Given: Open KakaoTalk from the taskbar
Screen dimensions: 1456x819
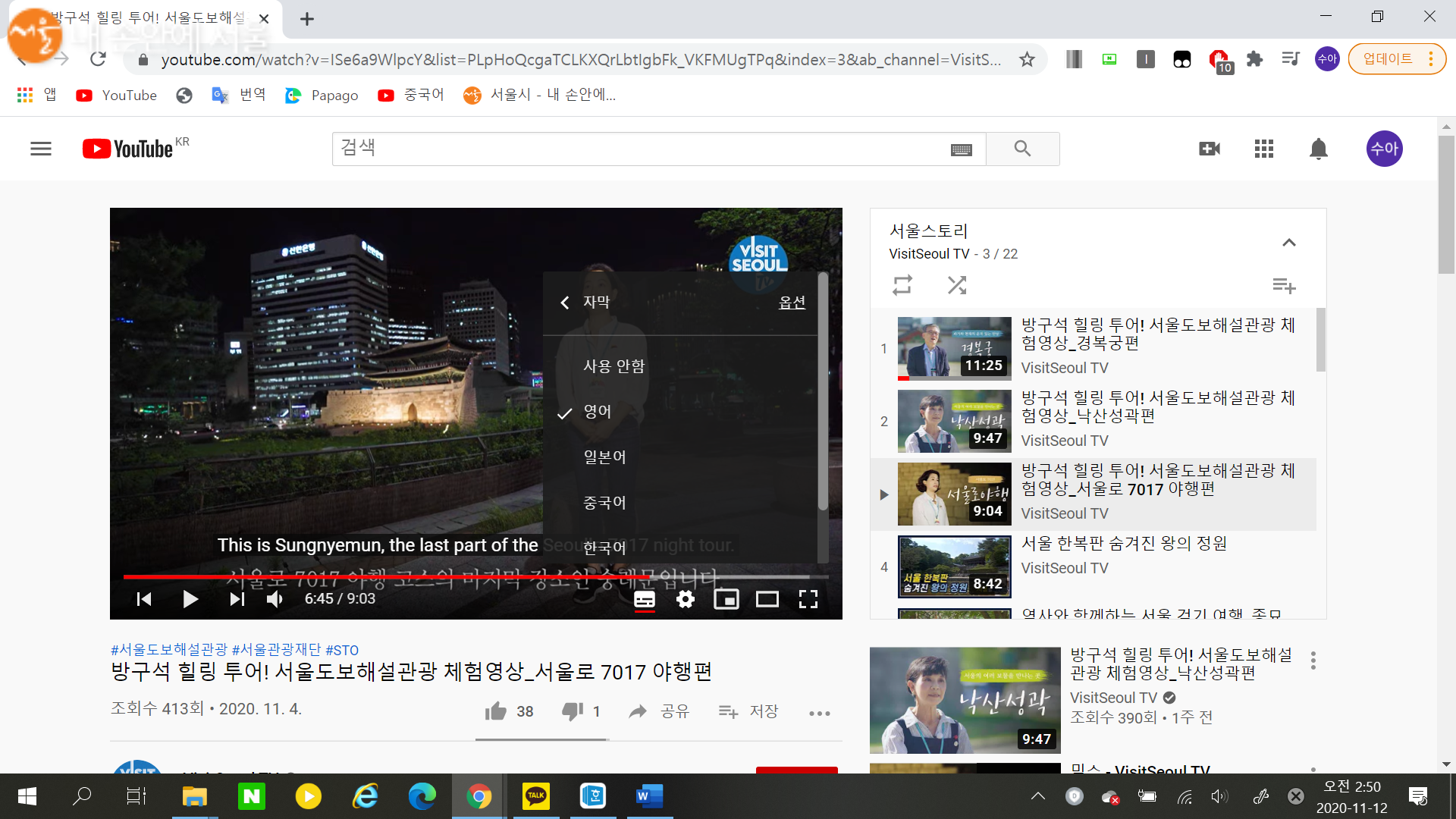Looking at the screenshot, I should tap(535, 796).
